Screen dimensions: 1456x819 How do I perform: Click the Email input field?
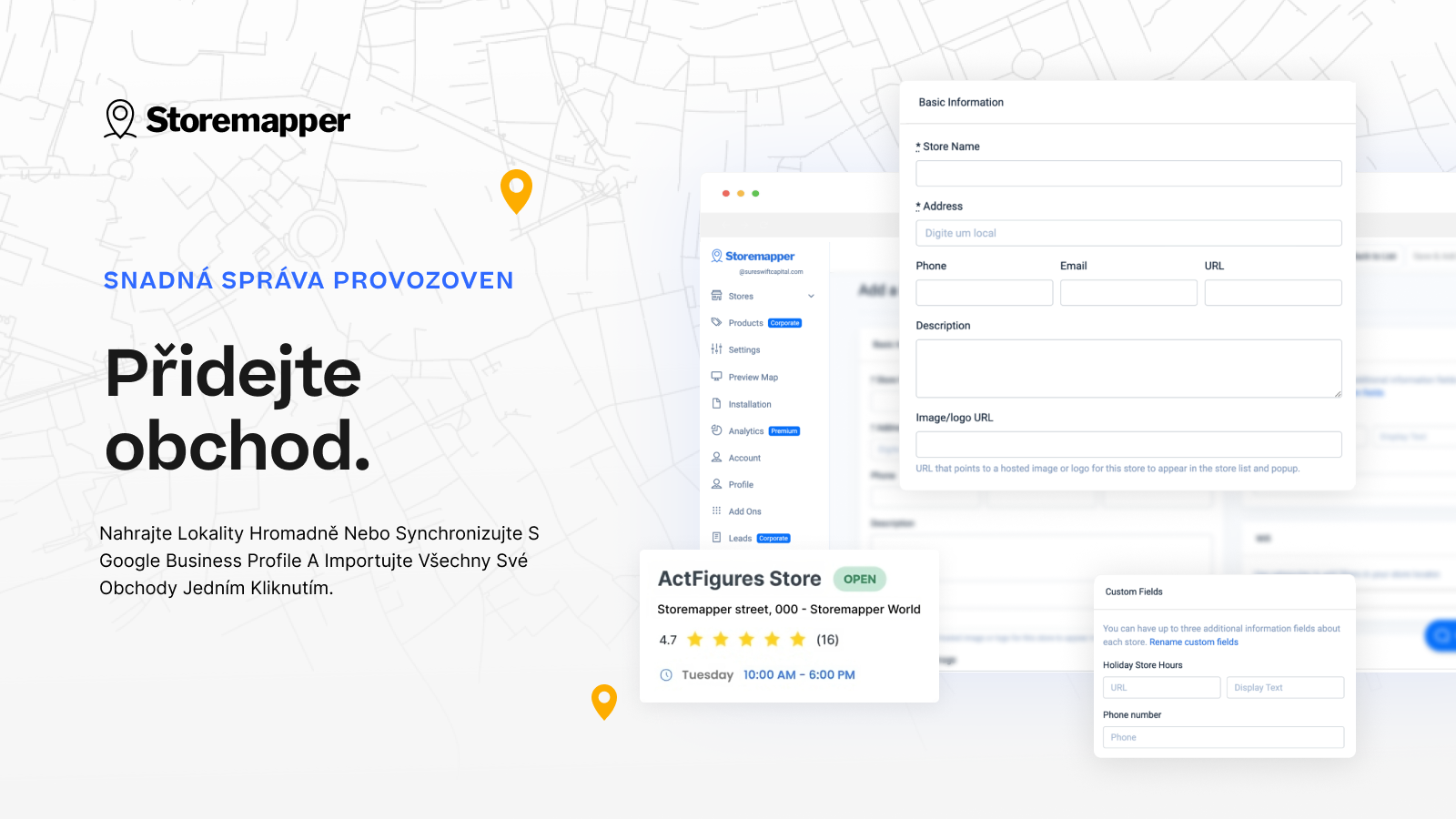point(1128,293)
